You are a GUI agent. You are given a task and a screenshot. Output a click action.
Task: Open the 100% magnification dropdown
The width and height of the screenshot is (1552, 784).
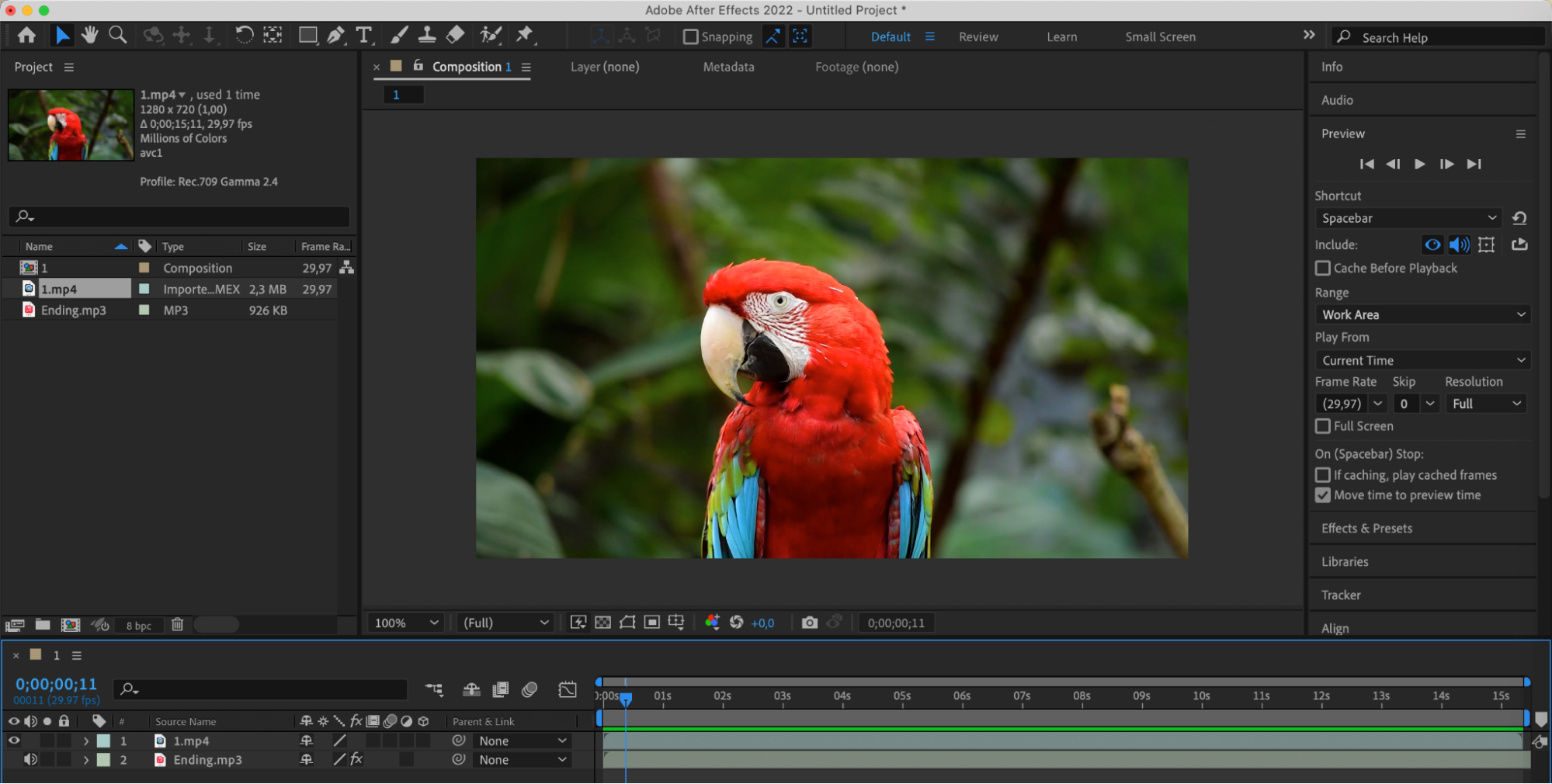pos(406,623)
